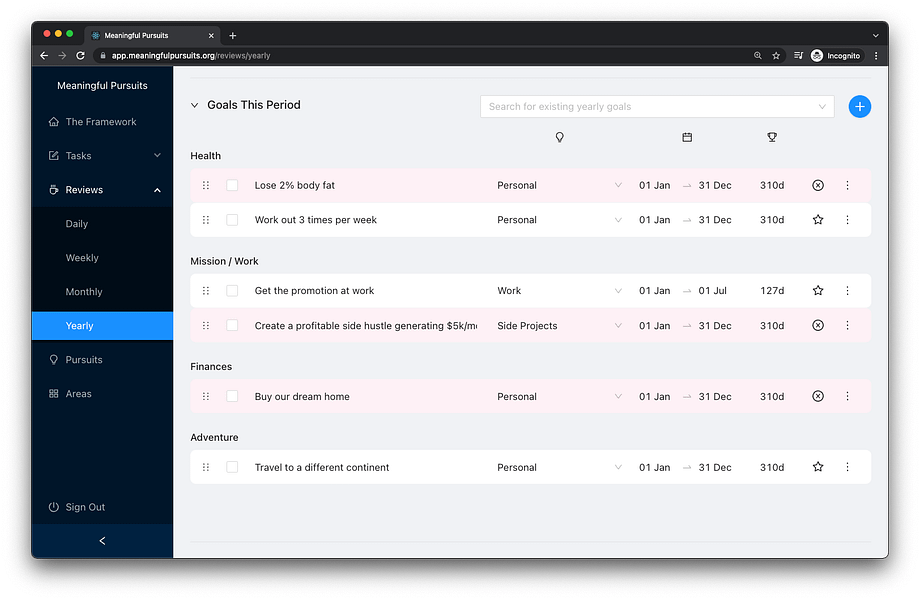Click the lightbulb pursuit column icon
This screenshot has width=920, height=600.
point(559,137)
